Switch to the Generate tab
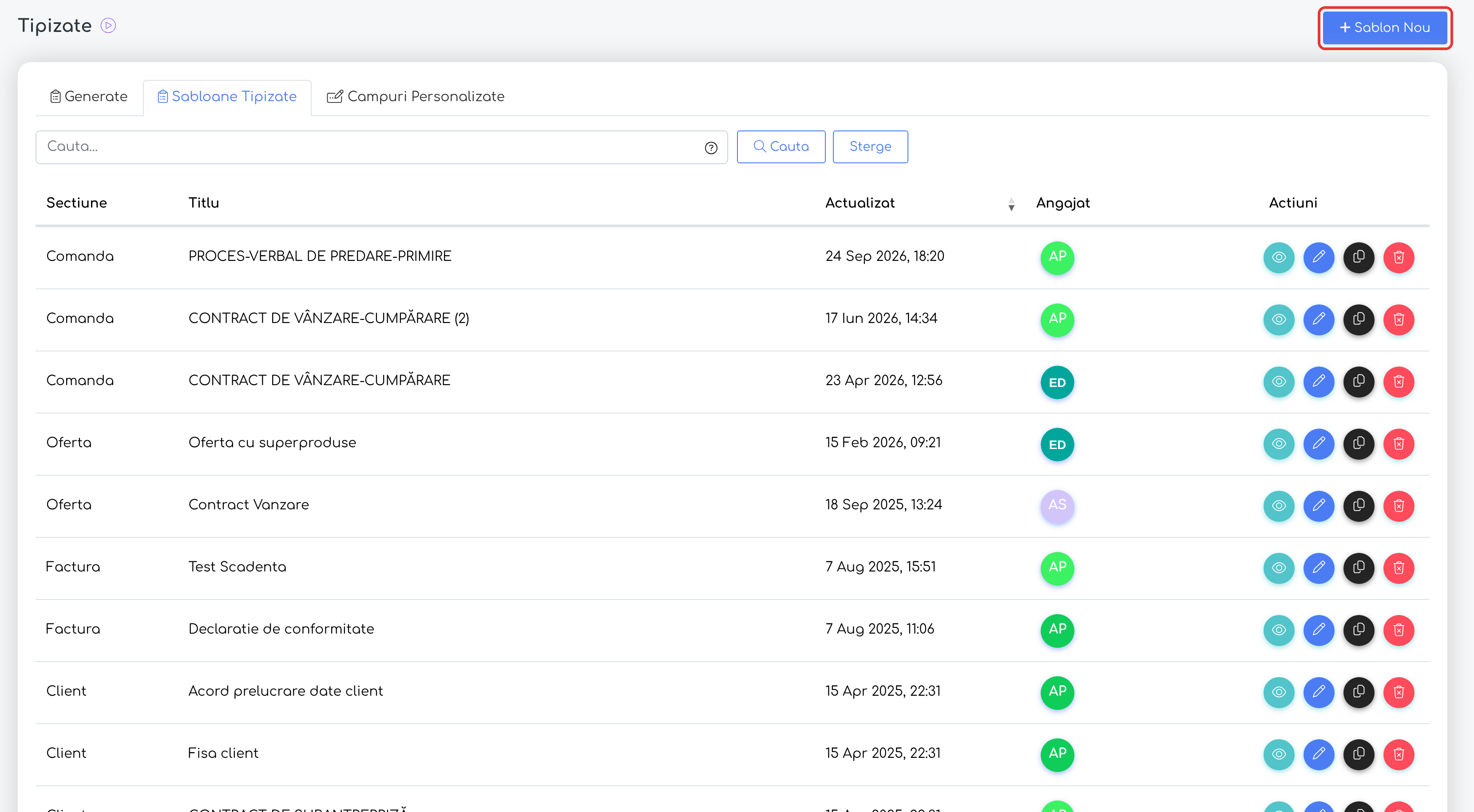 pos(89,97)
